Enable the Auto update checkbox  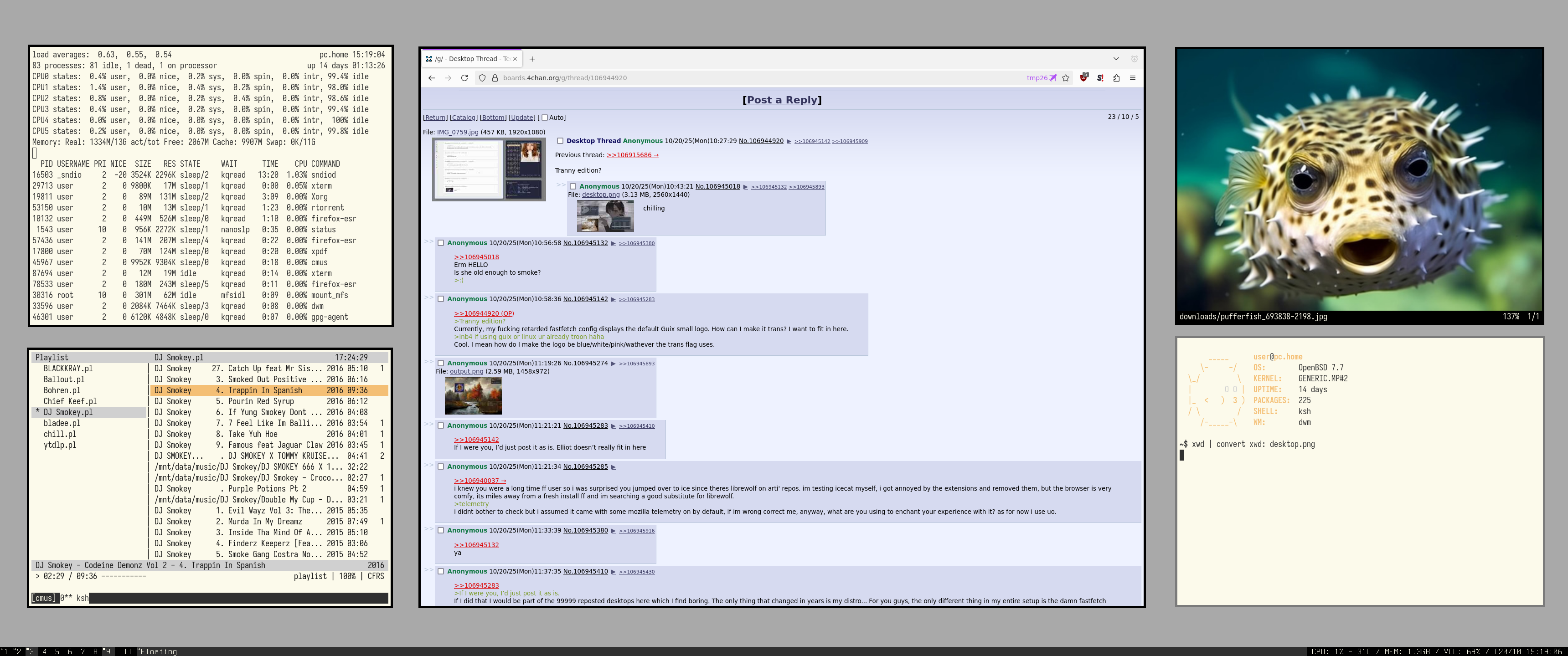coord(545,118)
